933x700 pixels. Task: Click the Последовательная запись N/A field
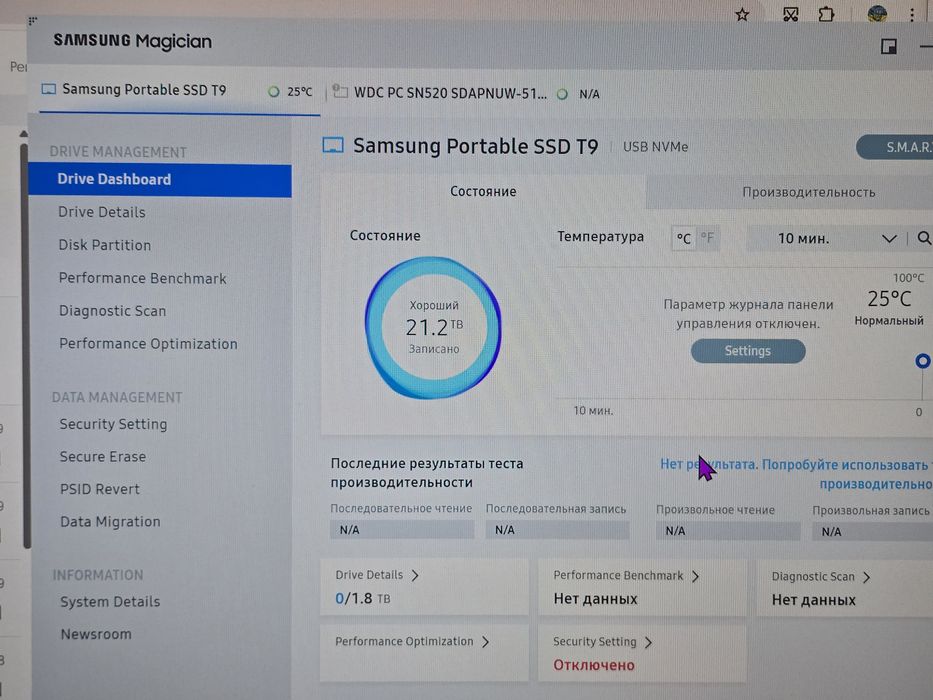pyautogui.click(x=558, y=530)
